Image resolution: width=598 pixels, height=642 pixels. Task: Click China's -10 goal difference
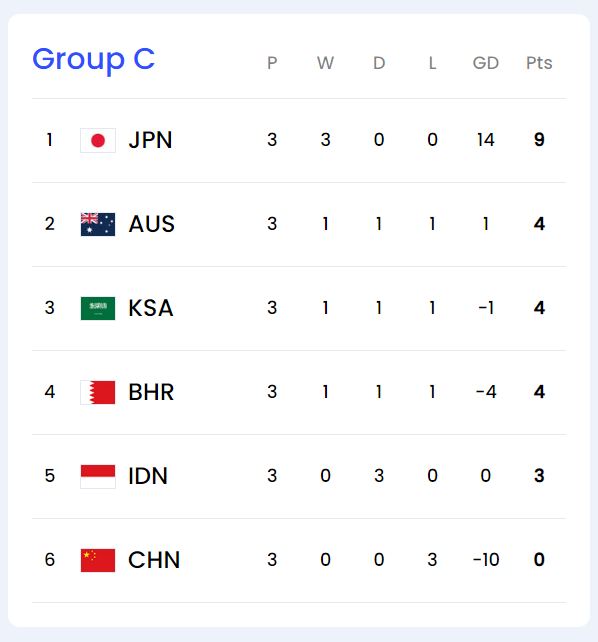coord(486,559)
